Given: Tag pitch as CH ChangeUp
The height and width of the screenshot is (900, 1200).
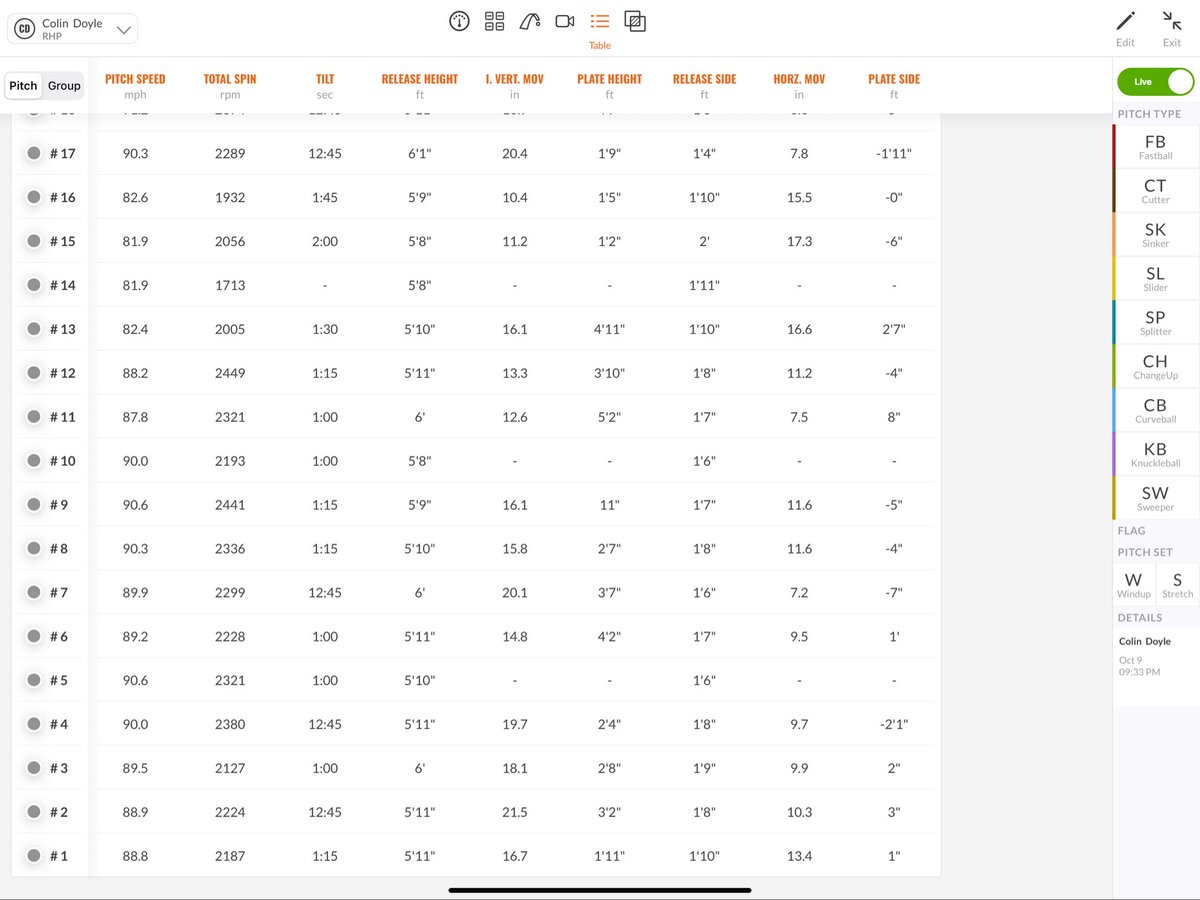Looking at the screenshot, I should (1155, 366).
